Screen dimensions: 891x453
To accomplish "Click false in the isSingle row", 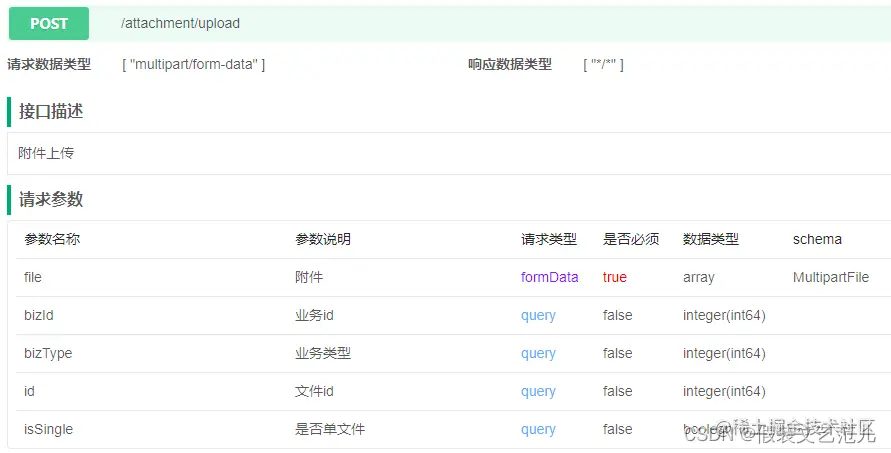I will point(618,429).
